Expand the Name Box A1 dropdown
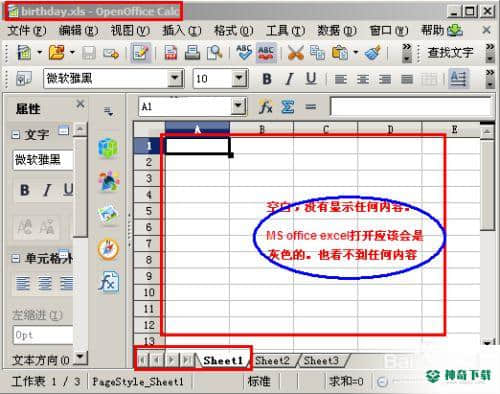The image size is (500, 394). click(238, 107)
